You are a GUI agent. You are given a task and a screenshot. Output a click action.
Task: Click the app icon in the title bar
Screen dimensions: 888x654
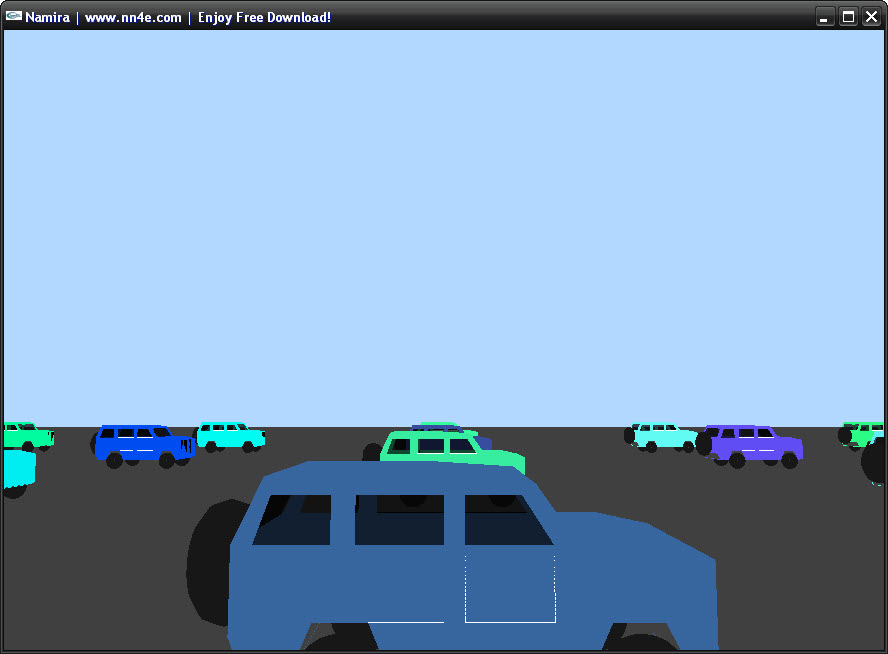[14, 16]
